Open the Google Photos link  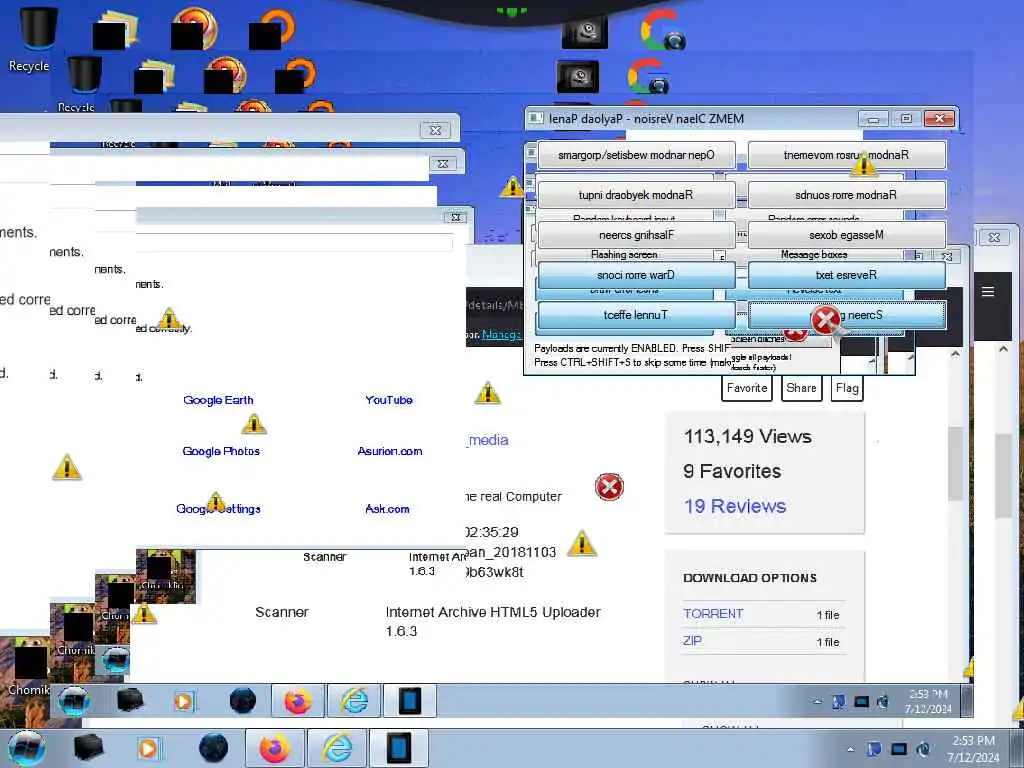(221, 451)
